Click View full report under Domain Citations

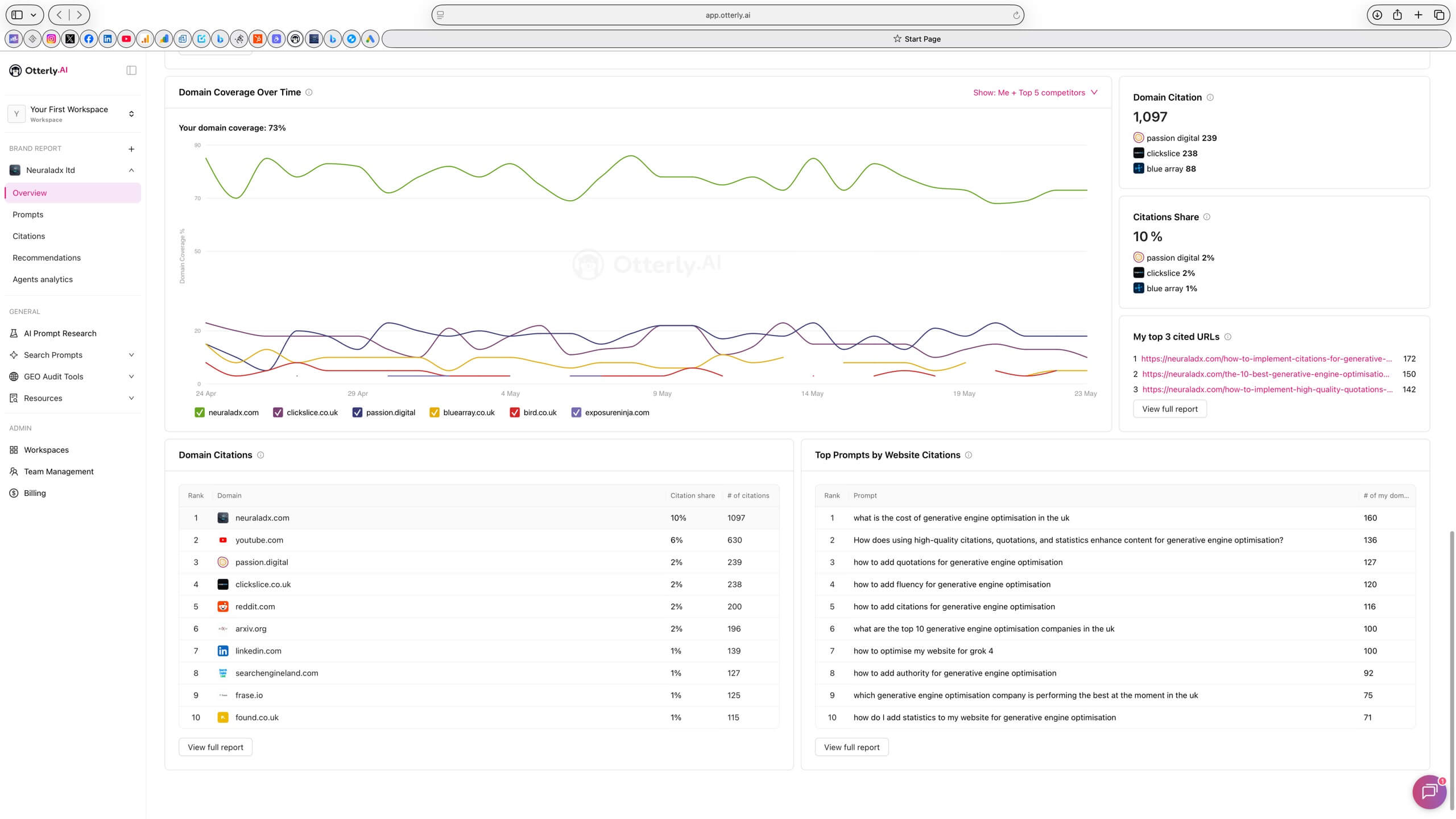click(216, 747)
